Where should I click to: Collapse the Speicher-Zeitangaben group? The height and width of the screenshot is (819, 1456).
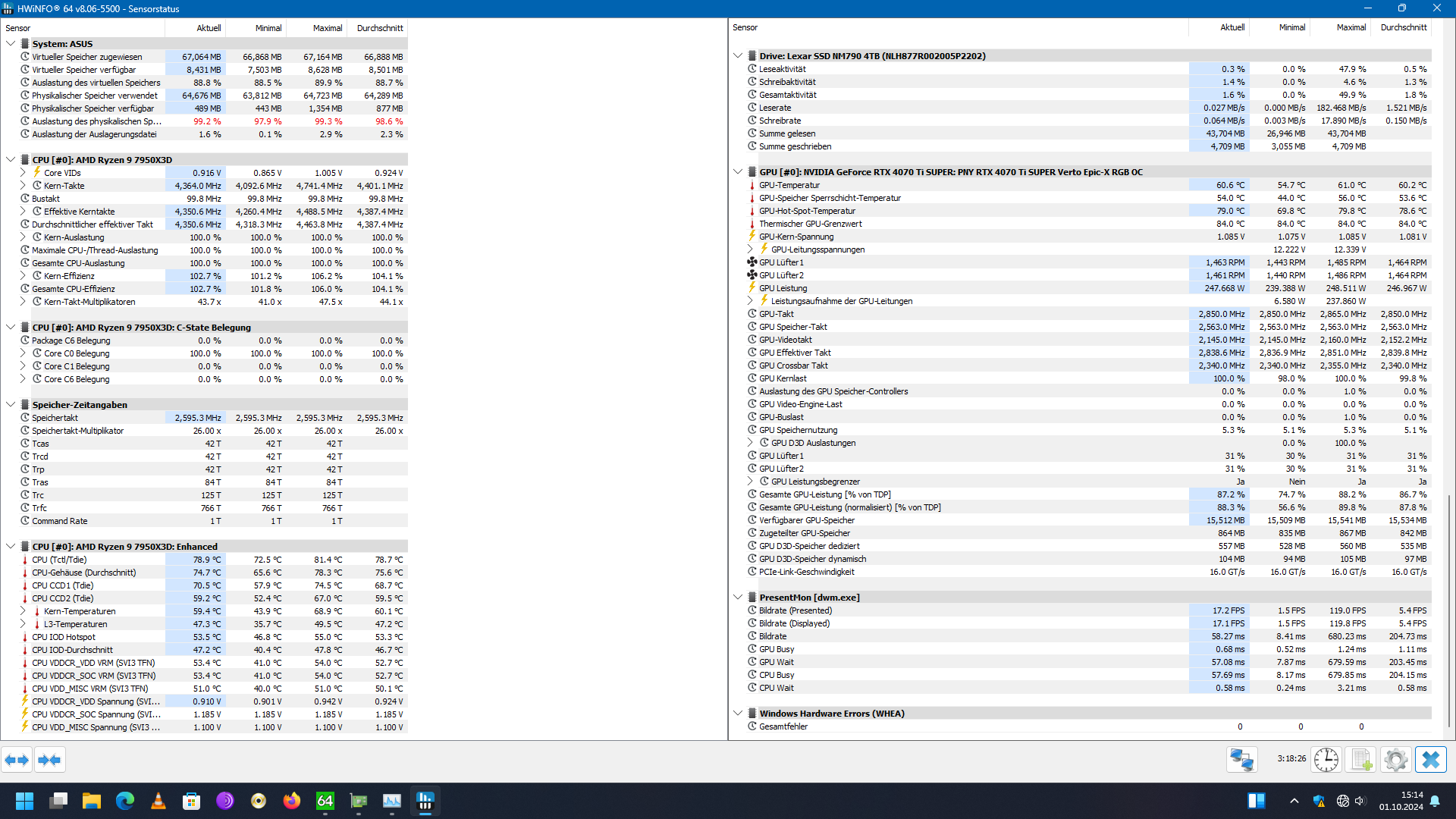pos(11,405)
